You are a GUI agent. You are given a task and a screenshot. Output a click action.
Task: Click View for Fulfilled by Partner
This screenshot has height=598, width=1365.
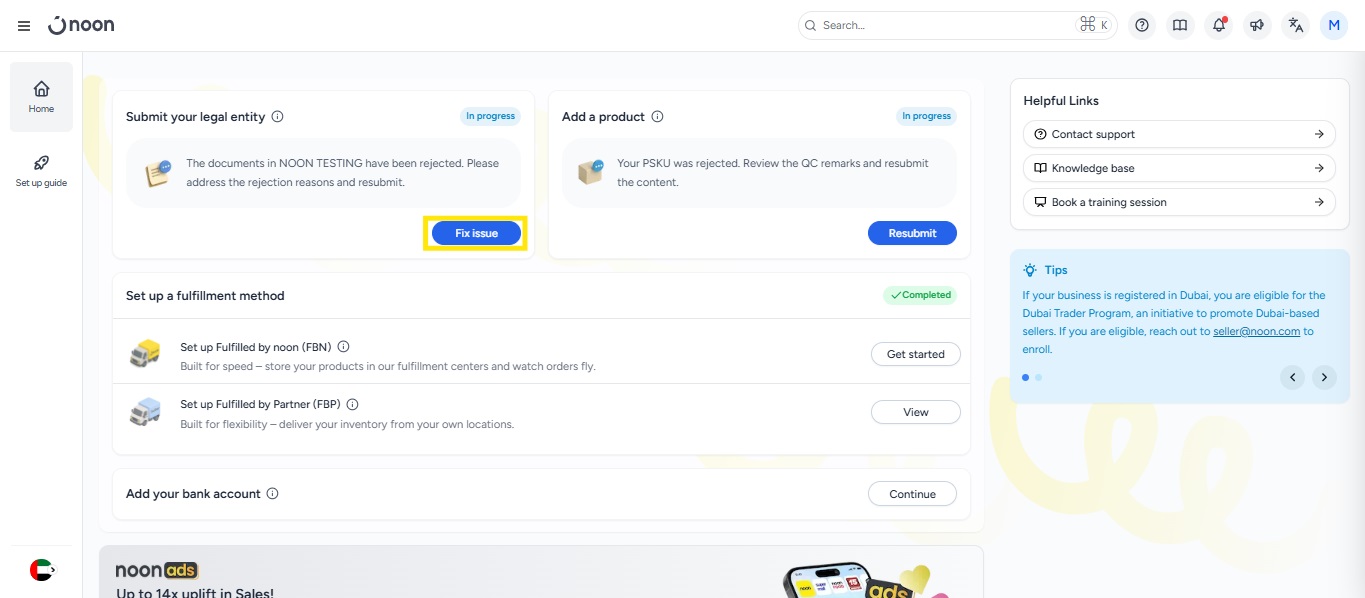[x=916, y=412]
